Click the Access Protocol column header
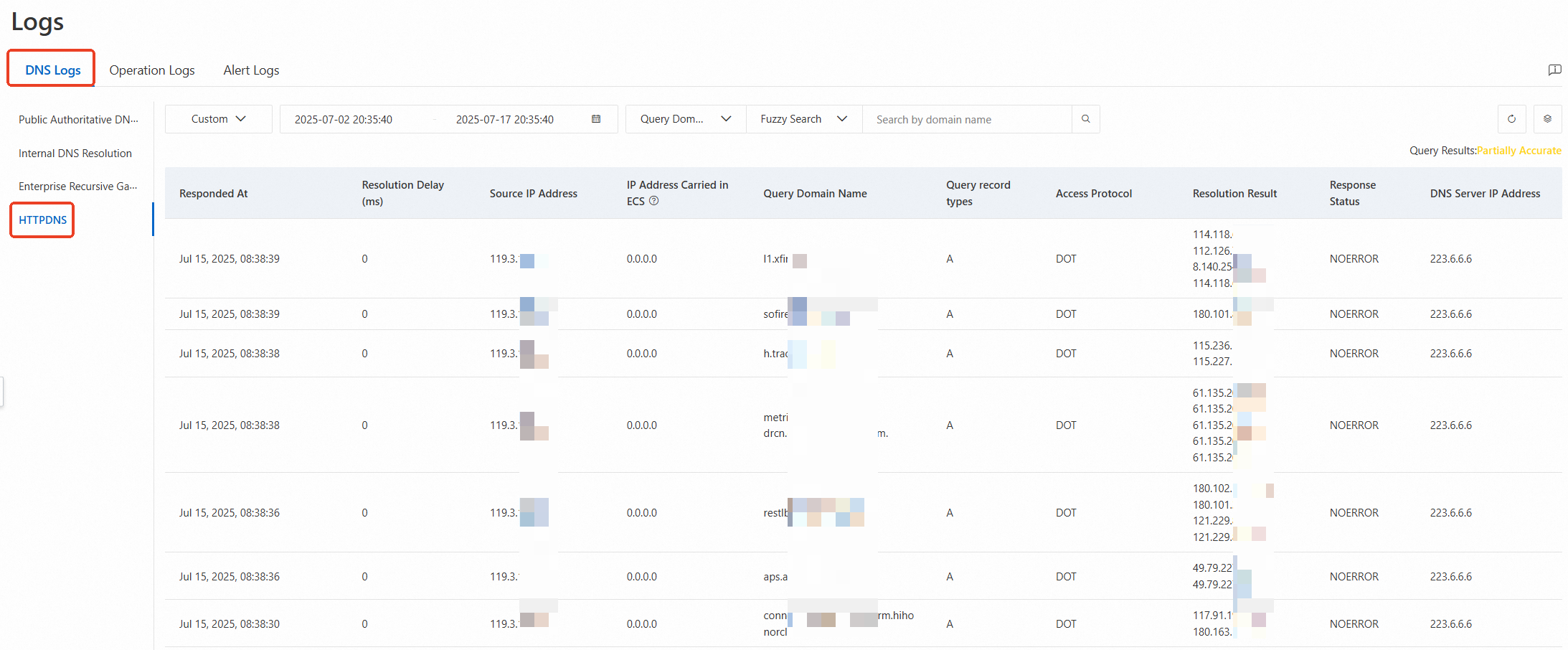Viewport: 1568px width, 650px height. 1094,193
